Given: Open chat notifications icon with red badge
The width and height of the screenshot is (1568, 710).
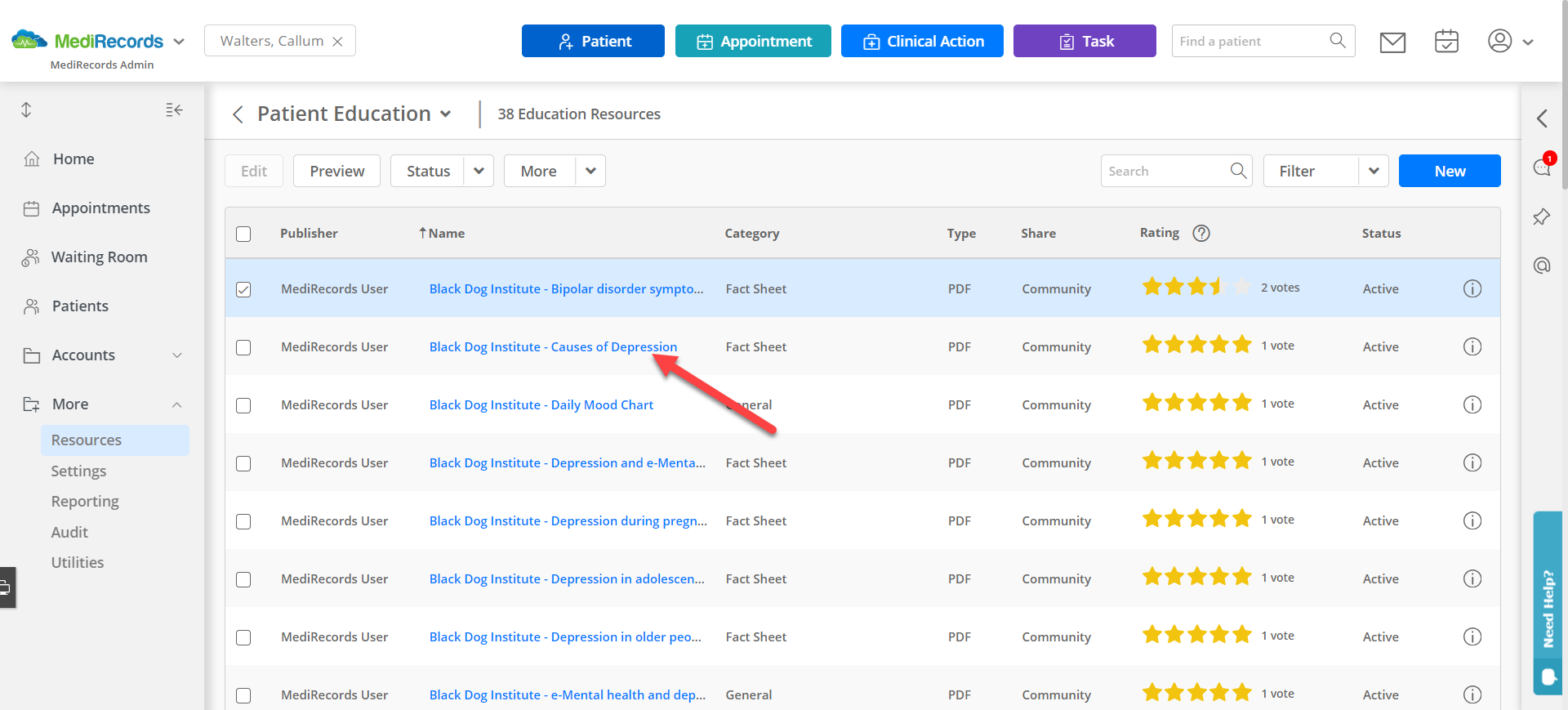Looking at the screenshot, I should tap(1543, 166).
